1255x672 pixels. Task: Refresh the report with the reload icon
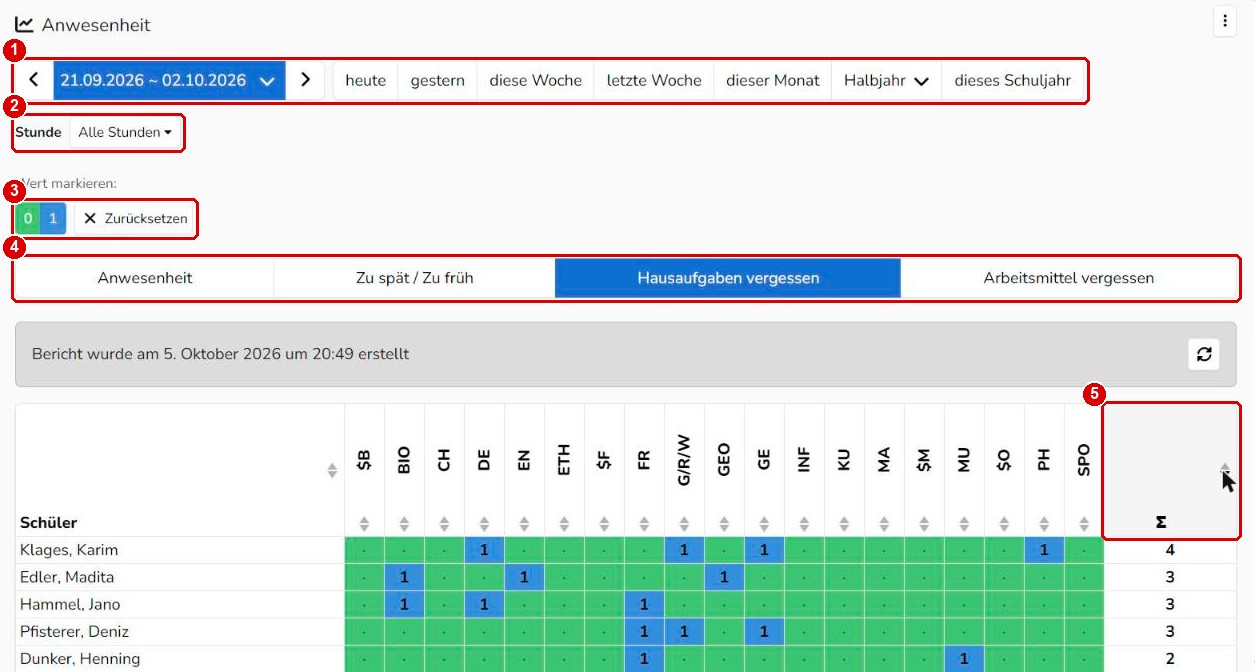click(x=1204, y=354)
